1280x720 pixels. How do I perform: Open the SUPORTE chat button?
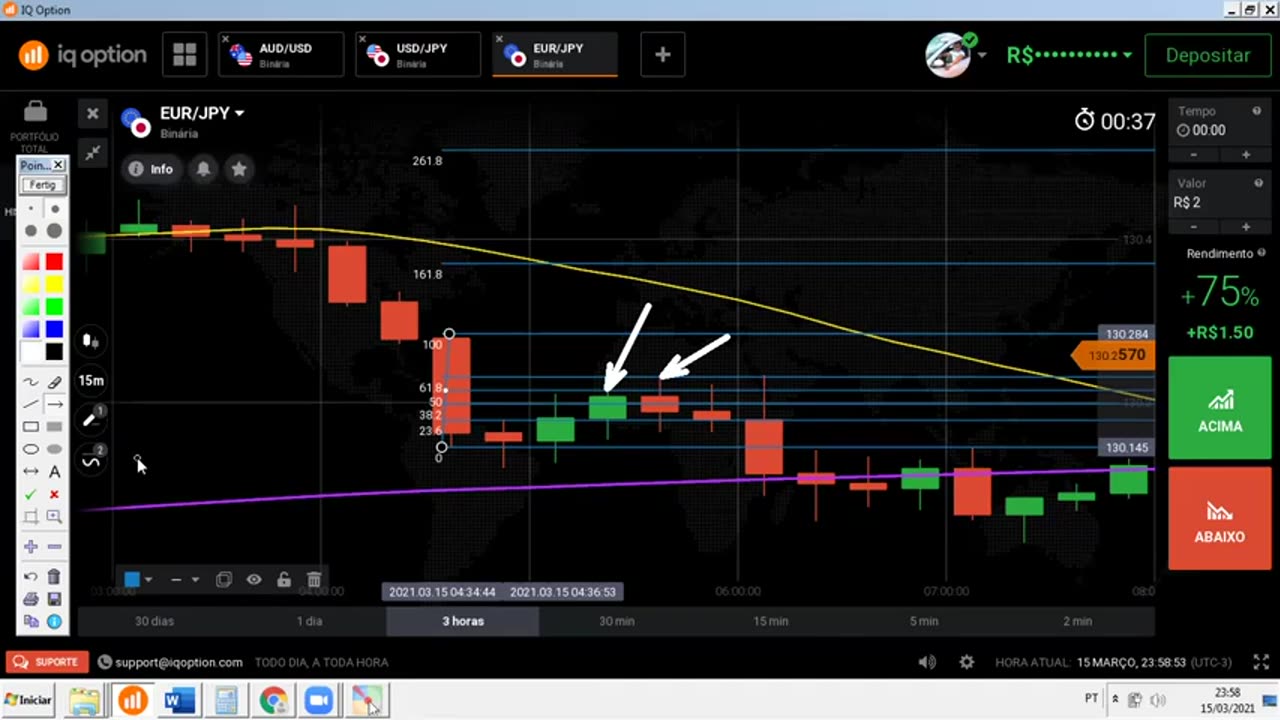tap(47, 662)
